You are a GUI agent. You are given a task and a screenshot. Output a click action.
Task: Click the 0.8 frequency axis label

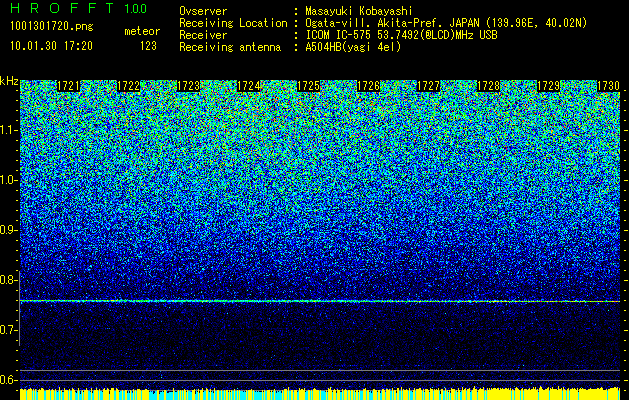(8, 280)
